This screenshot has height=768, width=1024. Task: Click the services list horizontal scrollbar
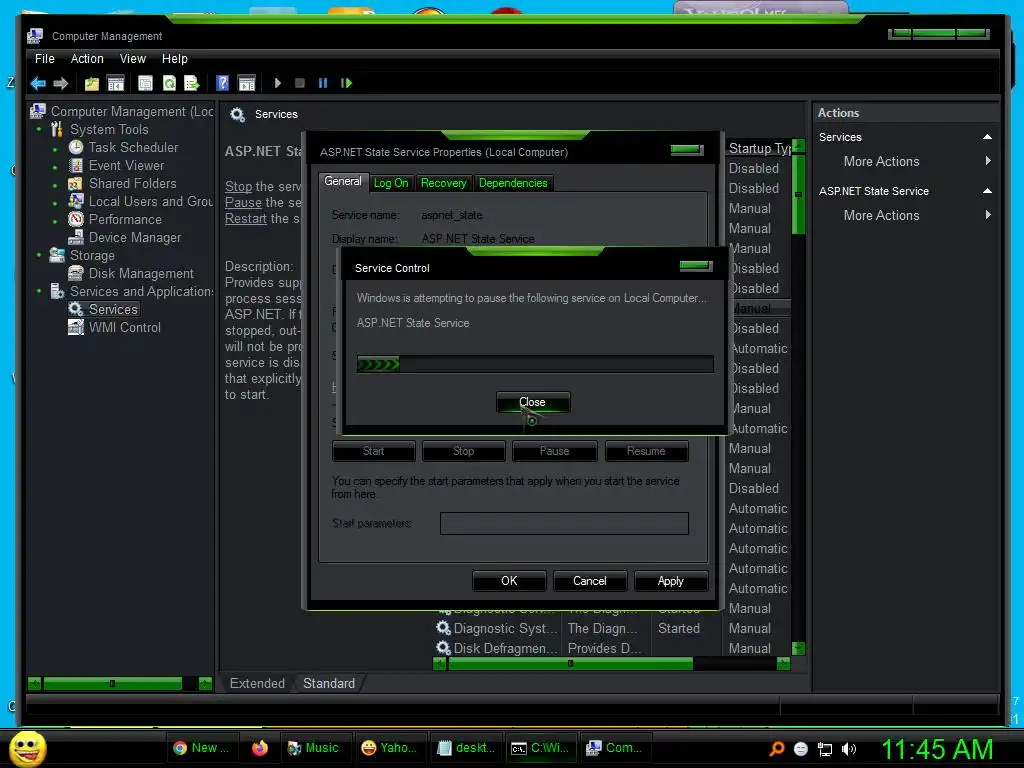point(612,664)
